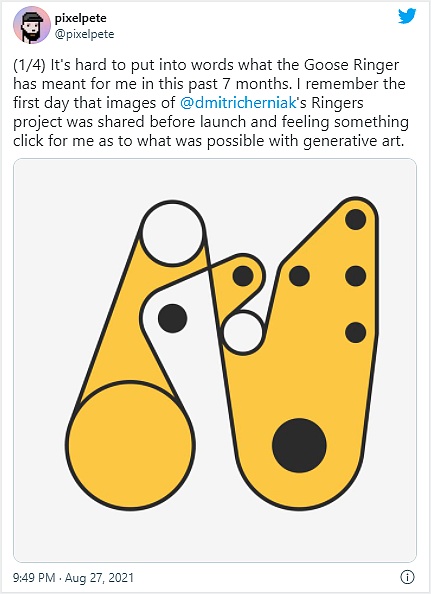This screenshot has width=431, height=594.
Task: Click the lowest small black peg on right
Action: coord(356,332)
